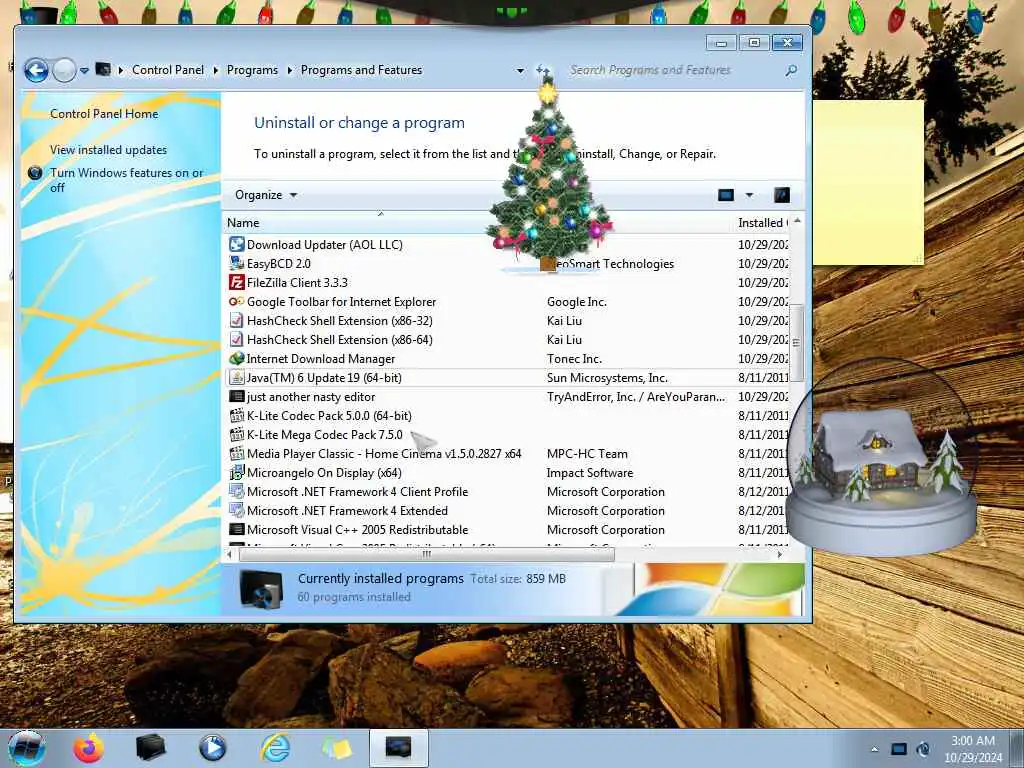Select K-Lite Mega Codec Pack 7.5.0 icon
The image size is (1024, 768).
click(236, 434)
